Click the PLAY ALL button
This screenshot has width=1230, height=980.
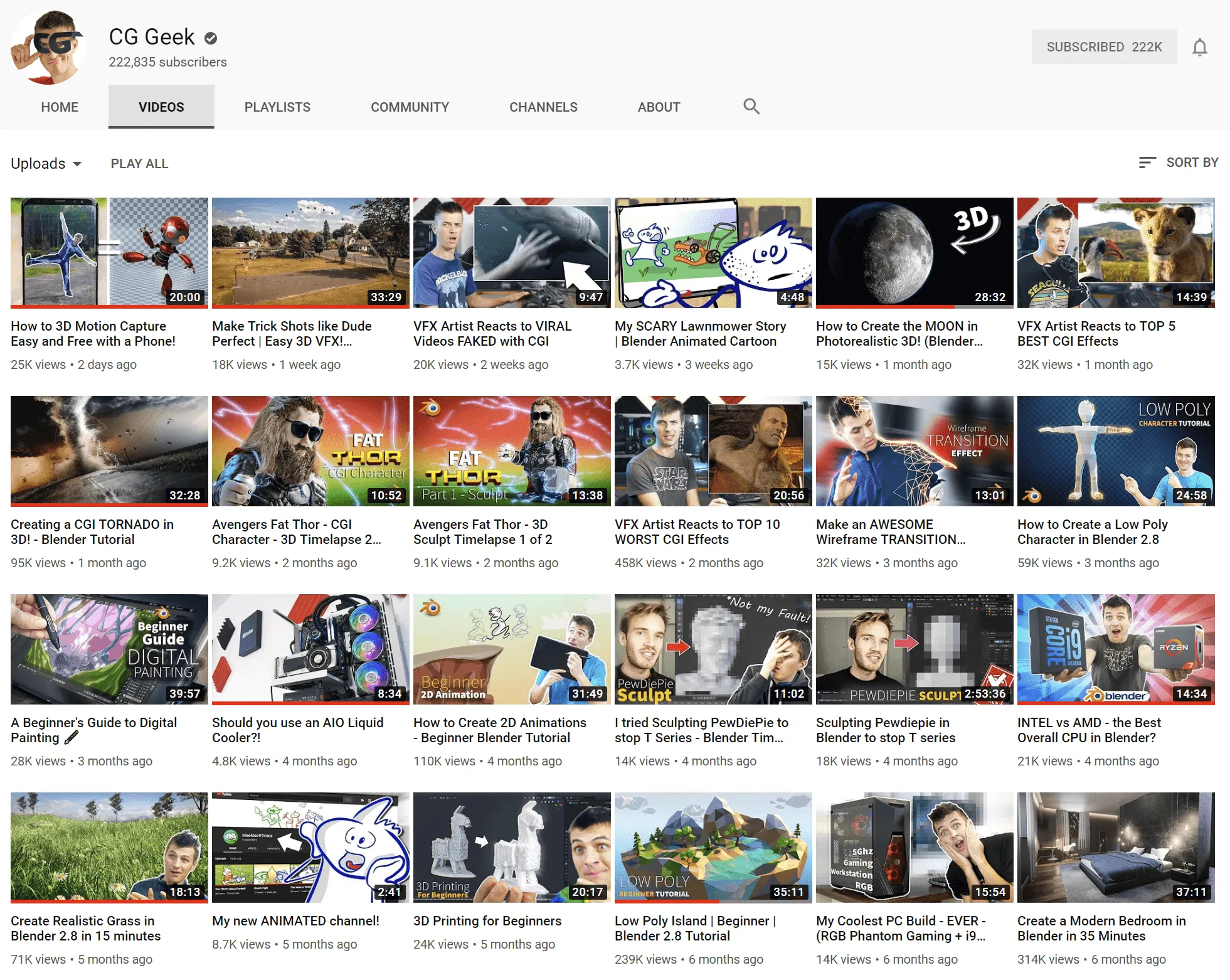pos(139,164)
